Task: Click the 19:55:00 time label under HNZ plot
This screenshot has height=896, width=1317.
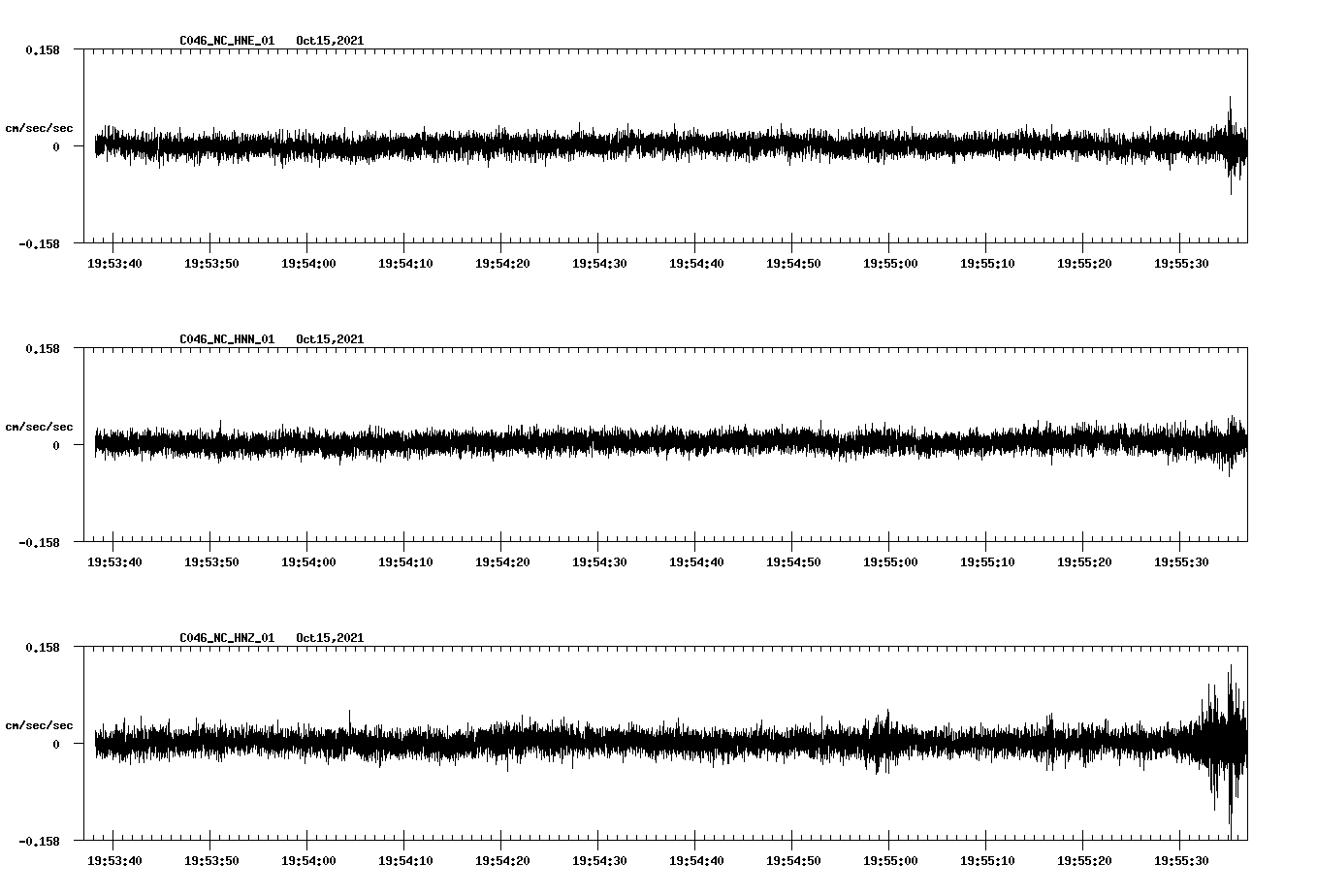Action: click(x=890, y=861)
